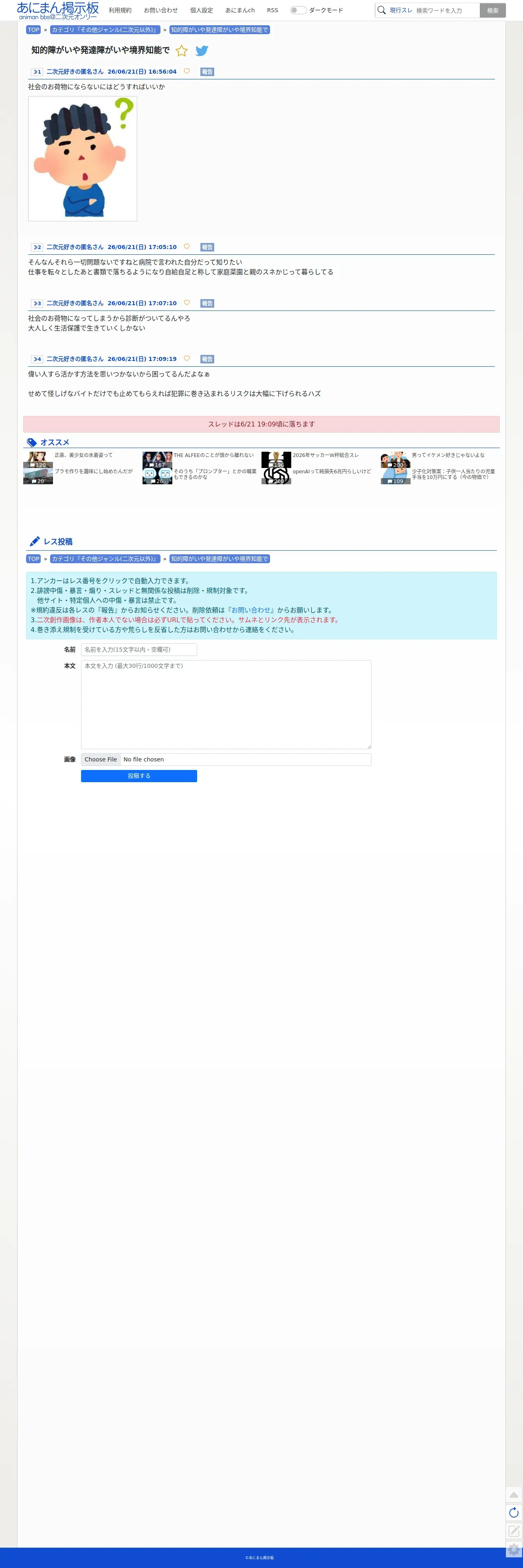Image resolution: width=523 pixels, height=1568 pixels.
Task: Favorite thread with the star icon
Action: pyautogui.click(x=182, y=51)
